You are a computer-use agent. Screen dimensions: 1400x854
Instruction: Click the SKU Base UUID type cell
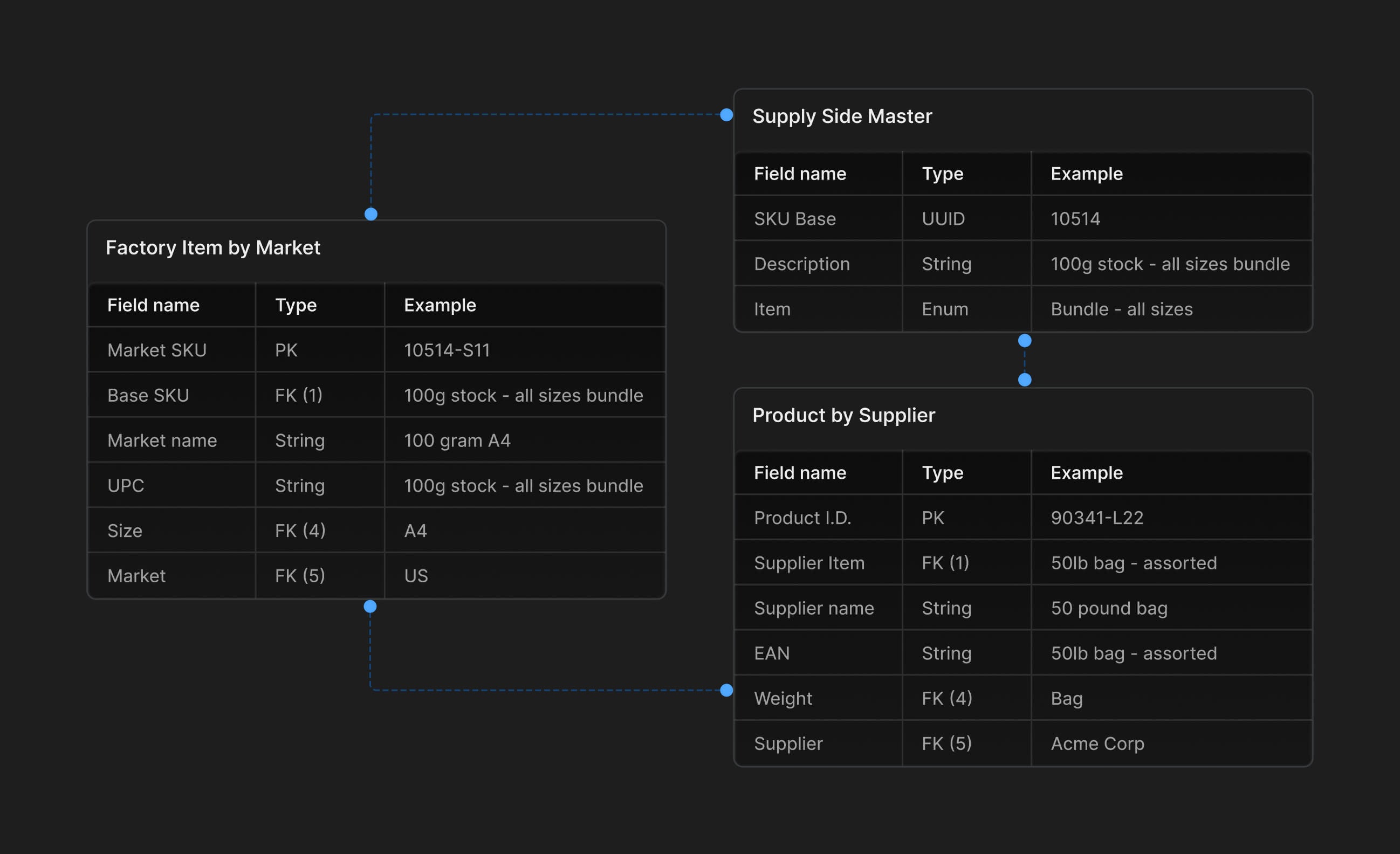pos(943,218)
